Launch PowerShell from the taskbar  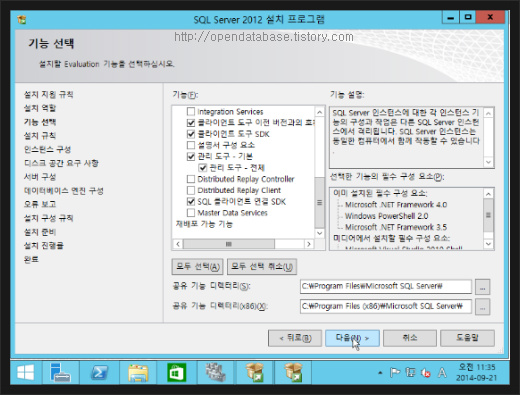(x=99, y=372)
